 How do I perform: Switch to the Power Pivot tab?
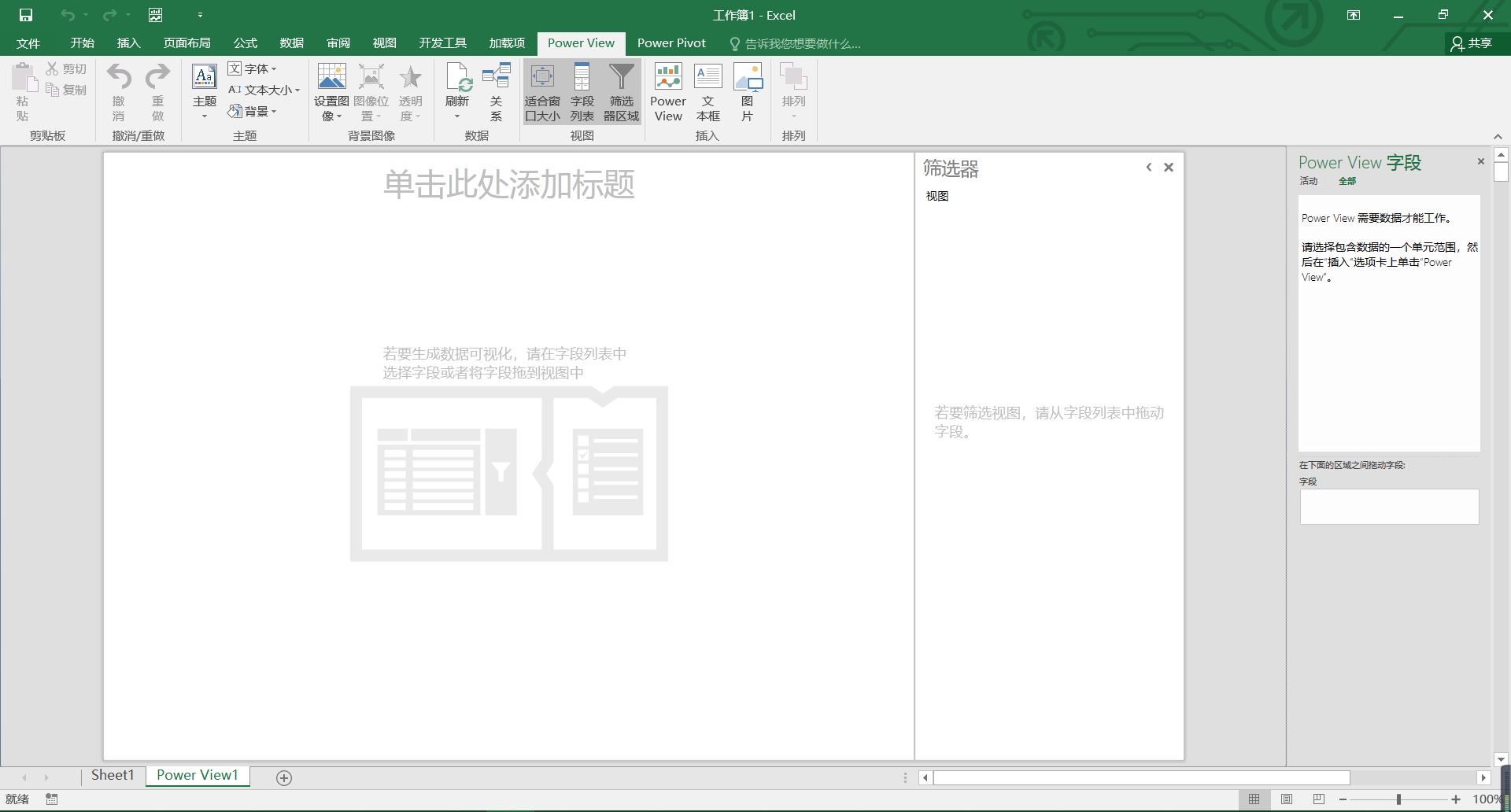click(x=671, y=43)
